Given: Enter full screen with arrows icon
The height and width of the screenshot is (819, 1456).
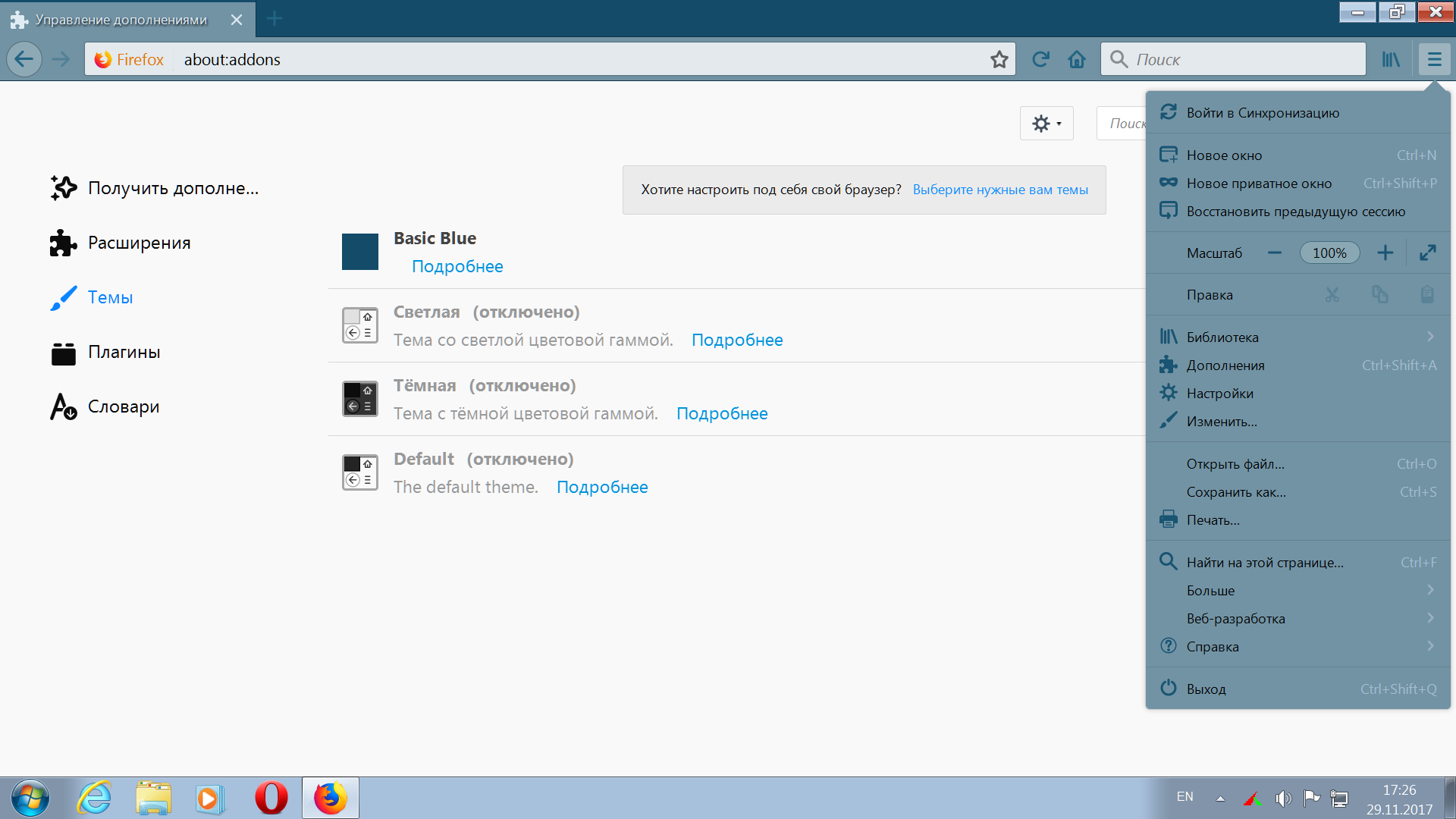Looking at the screenshot, I should click(x=1427, y=253).
